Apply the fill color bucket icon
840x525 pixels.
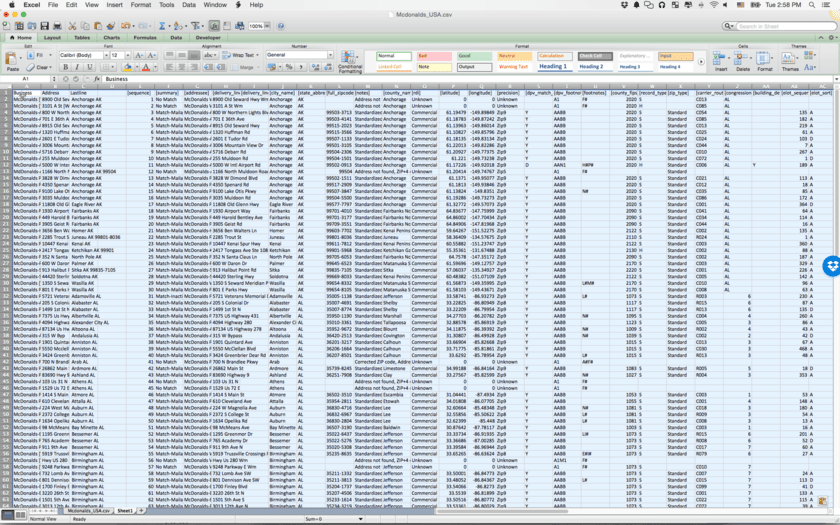click(127, 67)
